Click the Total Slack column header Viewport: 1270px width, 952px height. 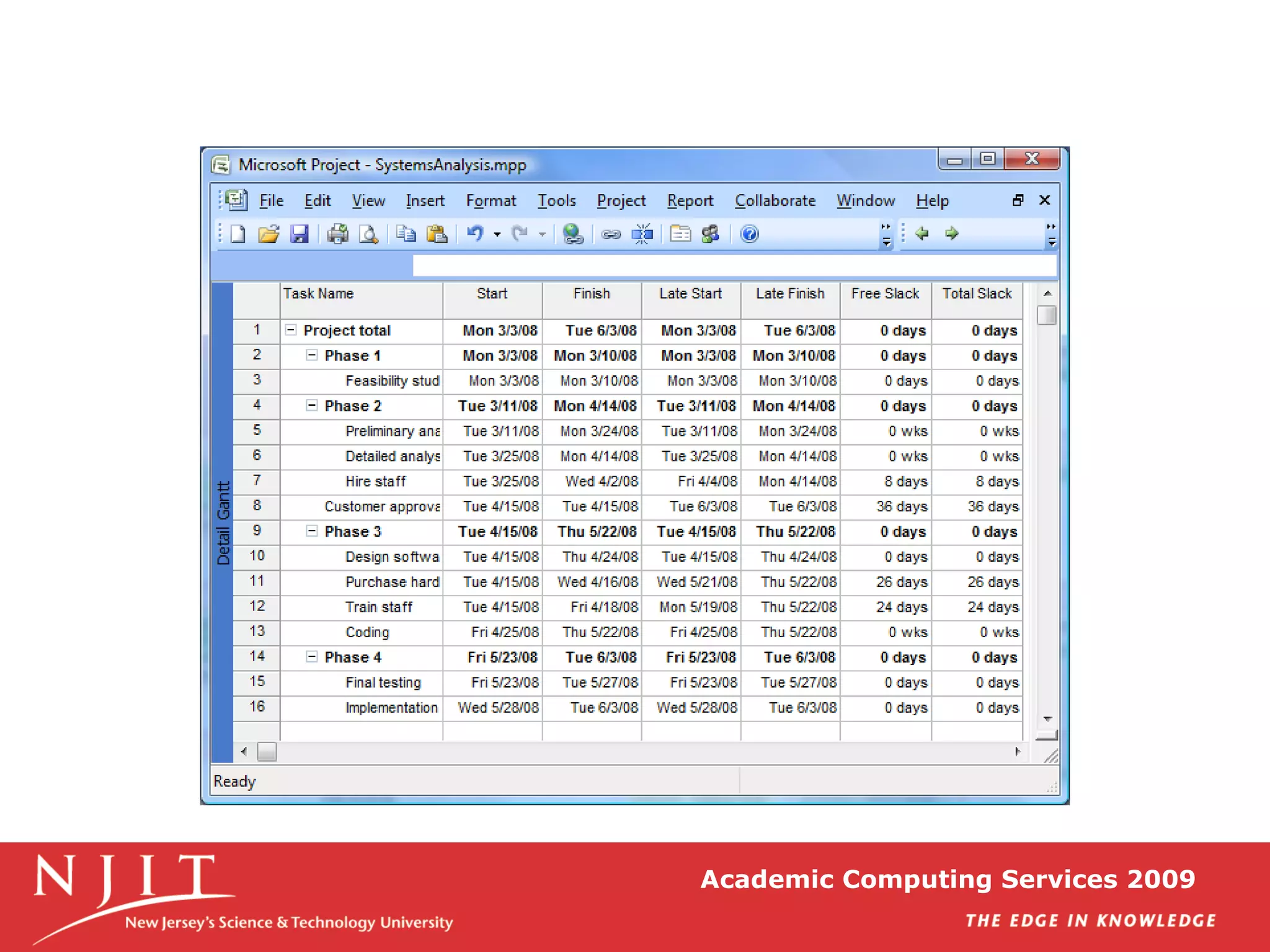tap(977, 301)
